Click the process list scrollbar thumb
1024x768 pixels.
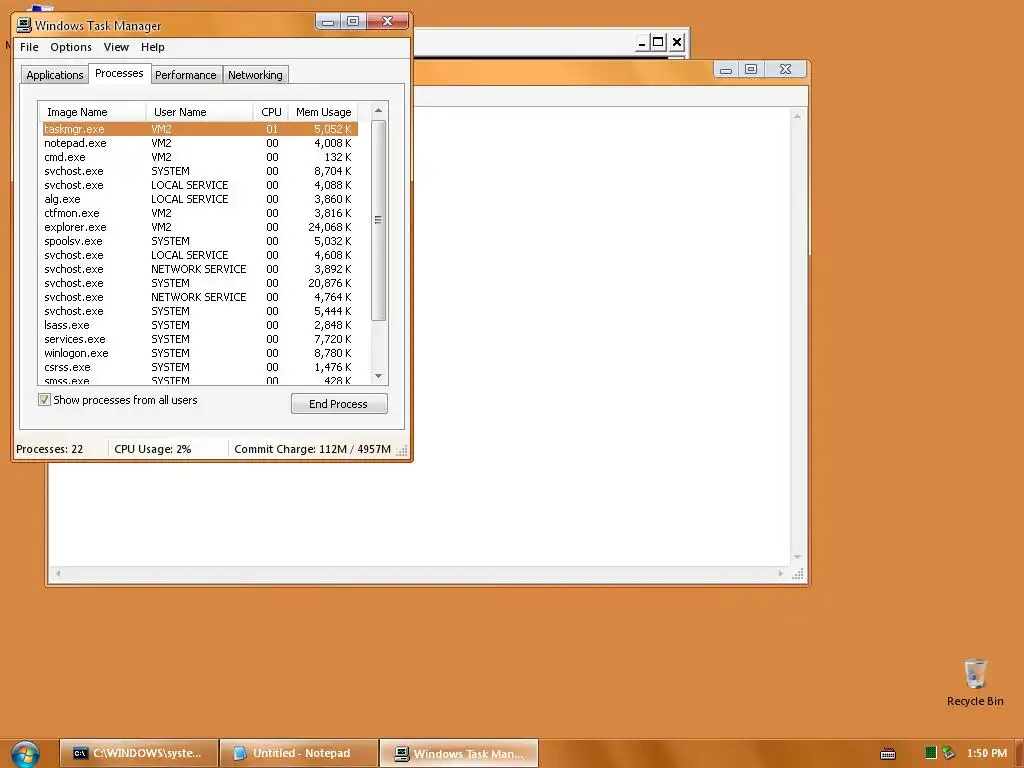(378, 220)
